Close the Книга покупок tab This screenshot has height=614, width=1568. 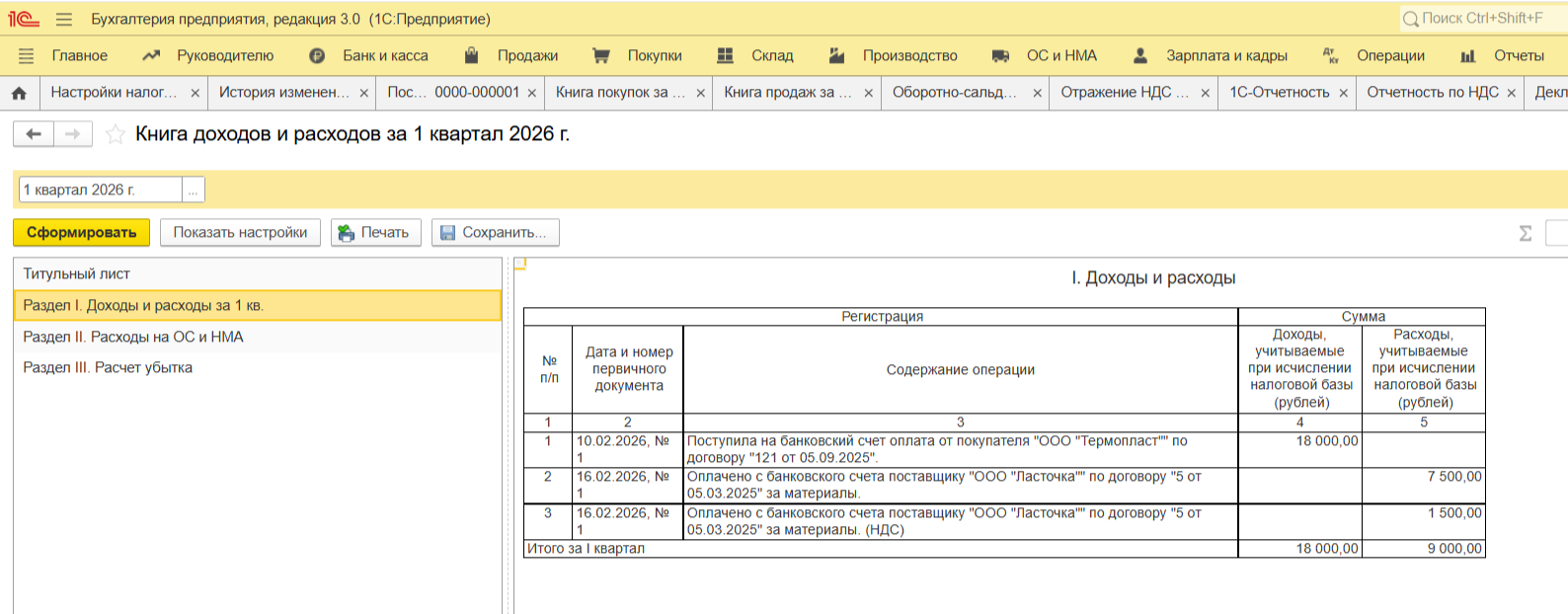point(700,93)
